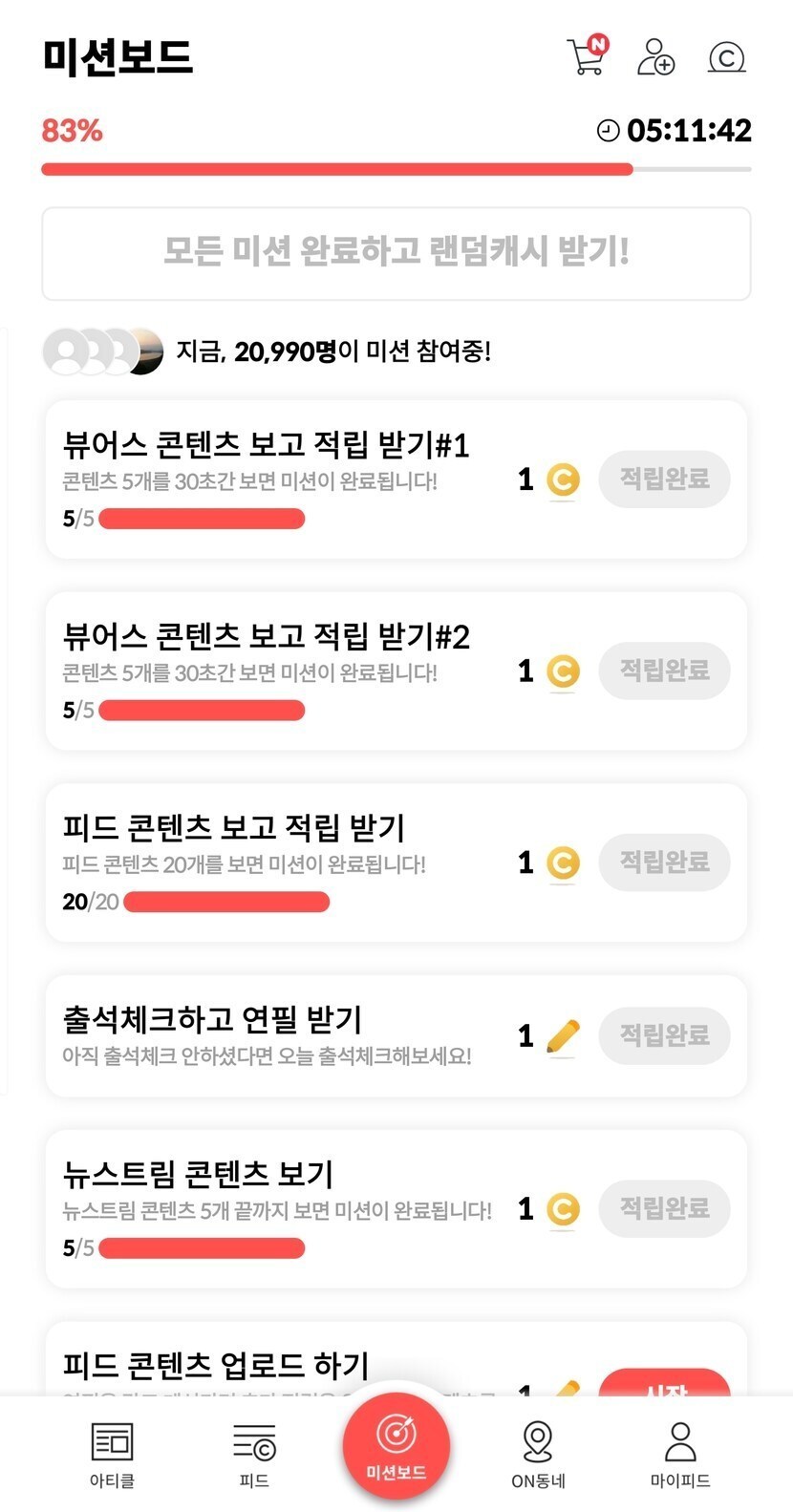The height and width of the screenshot is (1512, 793).
Task: Tap the add friend icon
Action: 655,56
